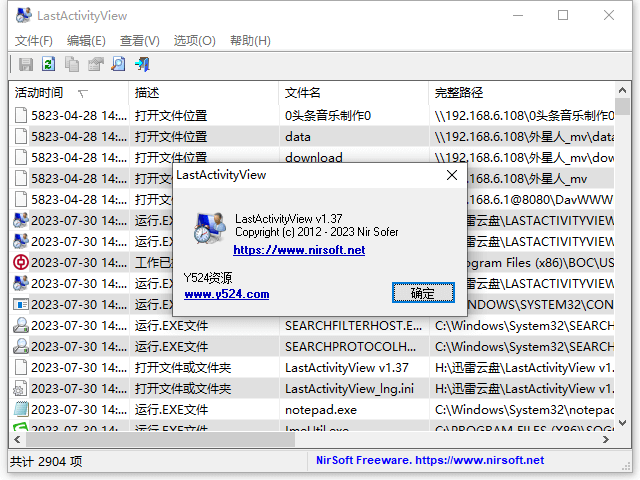Click the LastActivityView title bar app icon

(x=23, y=16)
